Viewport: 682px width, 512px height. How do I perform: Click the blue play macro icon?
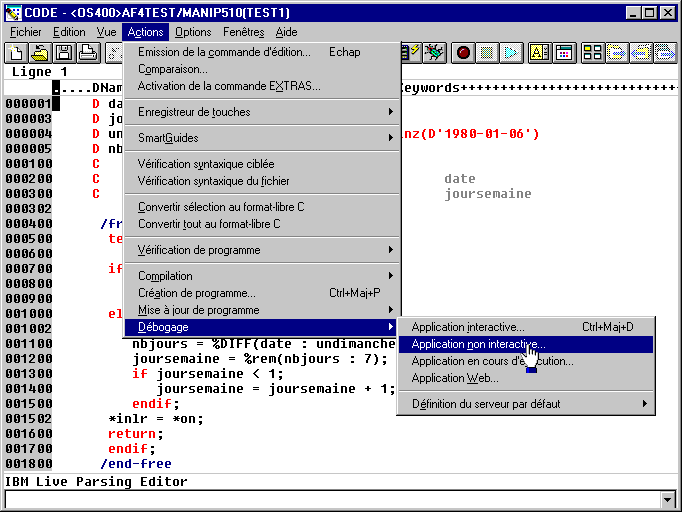coord(511,52)
